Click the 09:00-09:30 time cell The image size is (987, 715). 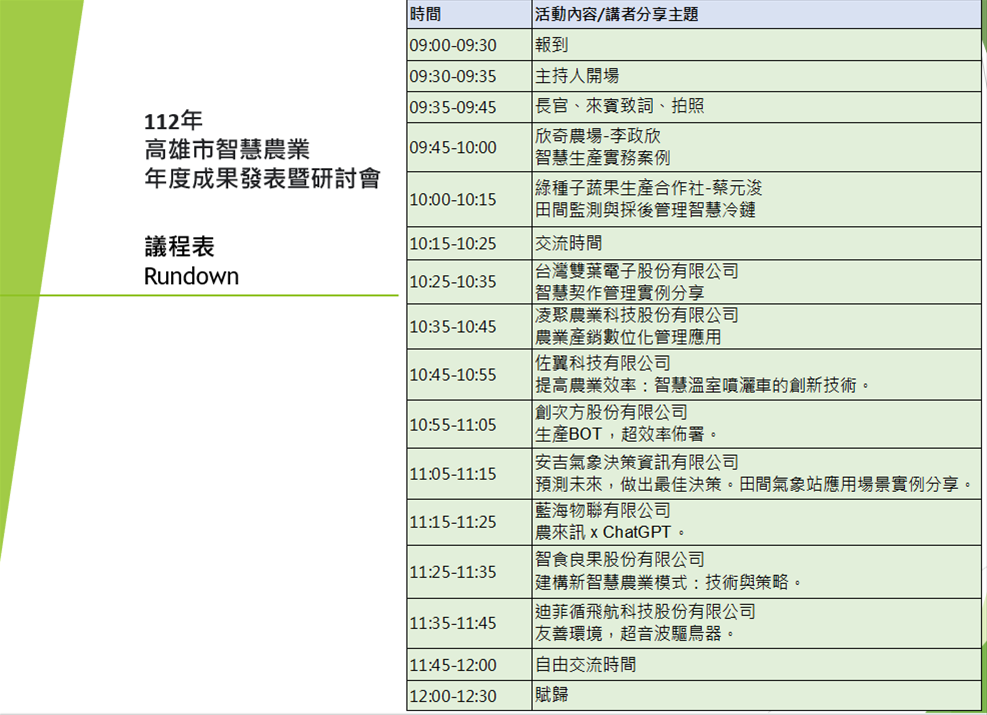pos(469,45)
